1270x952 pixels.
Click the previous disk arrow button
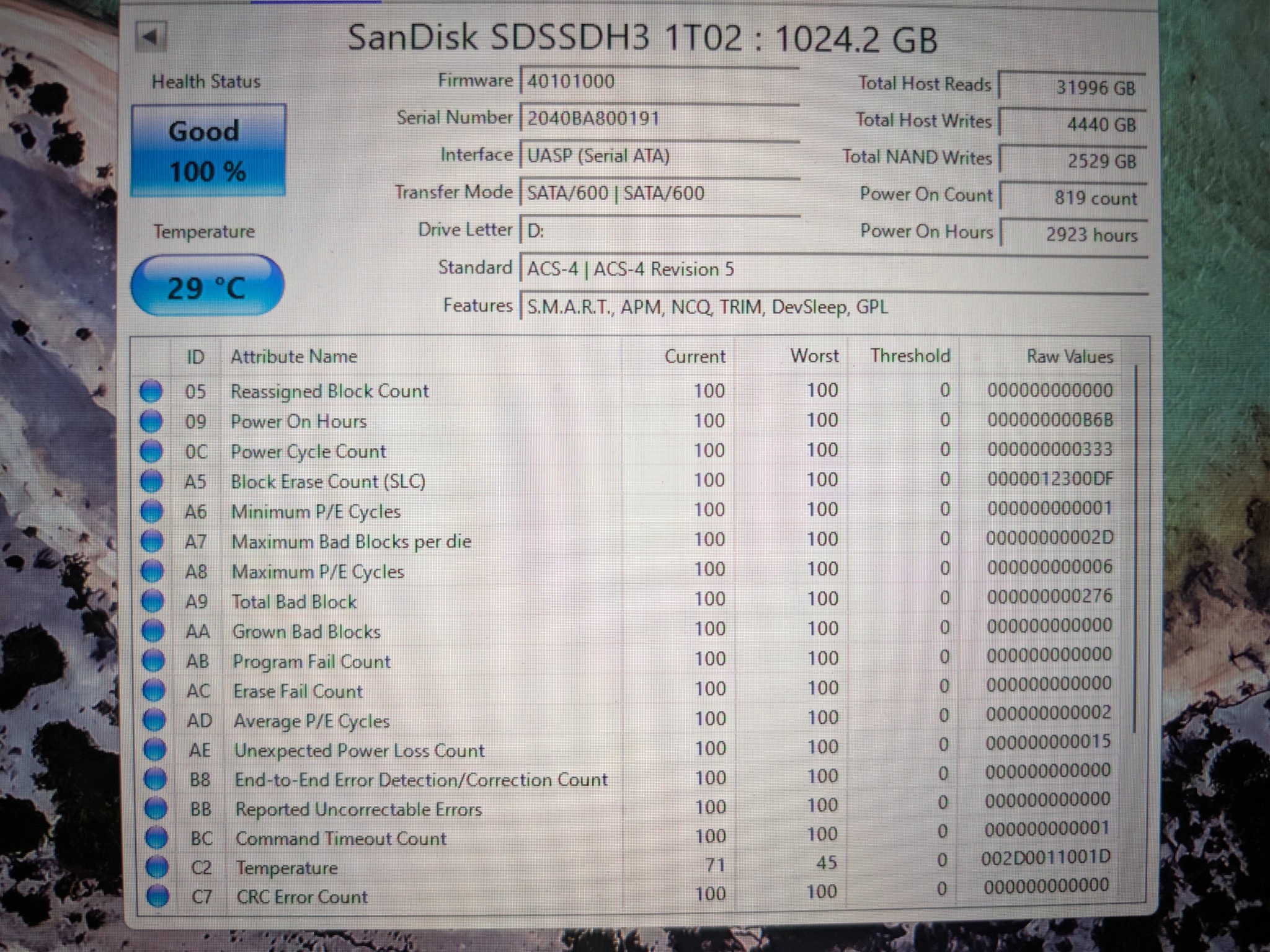pos(151,37)
